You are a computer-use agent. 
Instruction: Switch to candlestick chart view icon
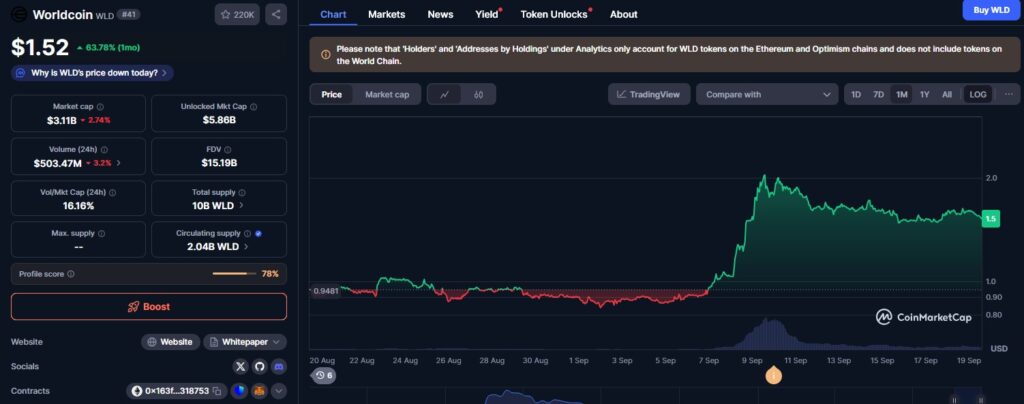pos(479,94)
